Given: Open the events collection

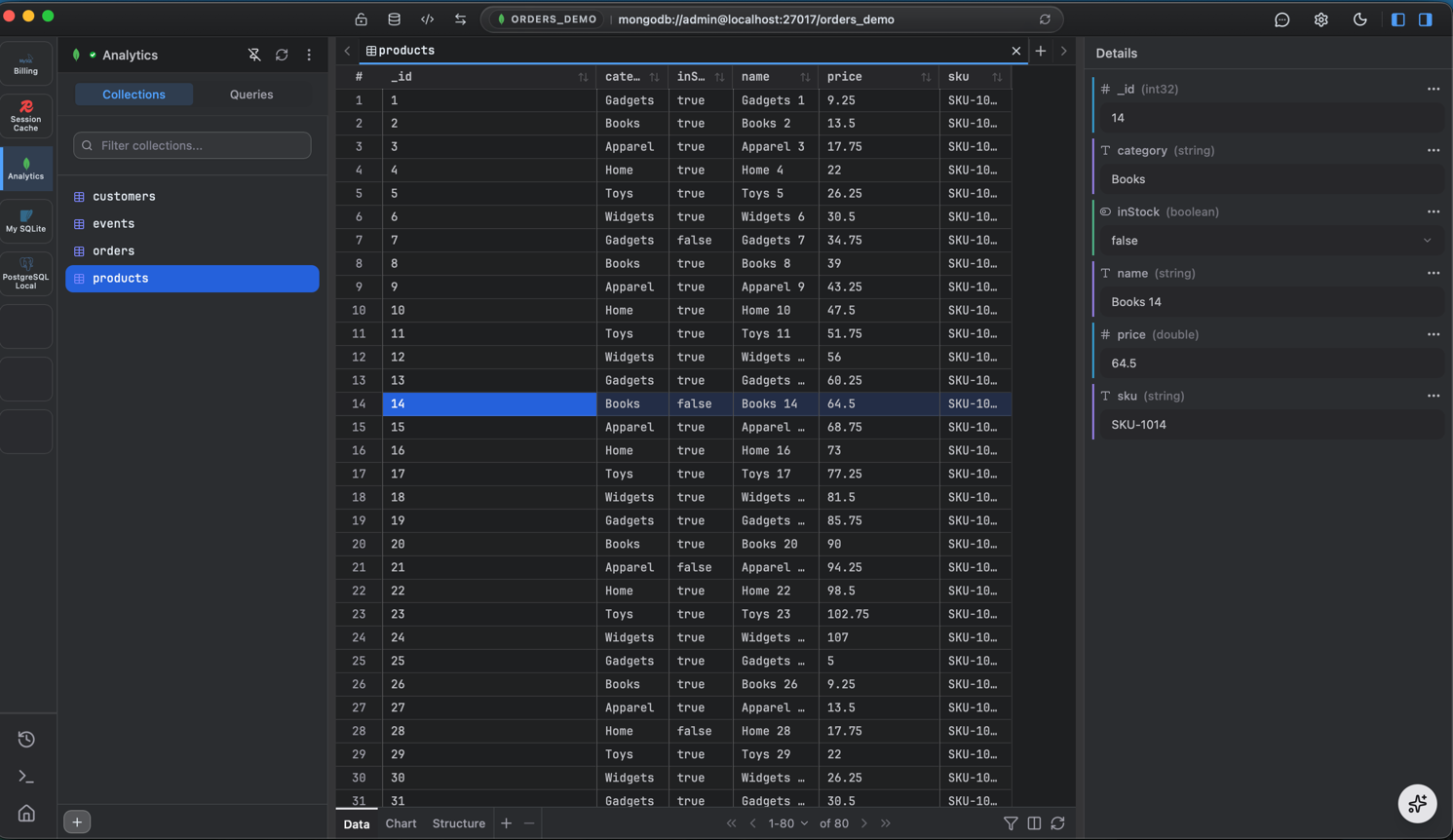Looking at the screenshot, I should (192, 224).
